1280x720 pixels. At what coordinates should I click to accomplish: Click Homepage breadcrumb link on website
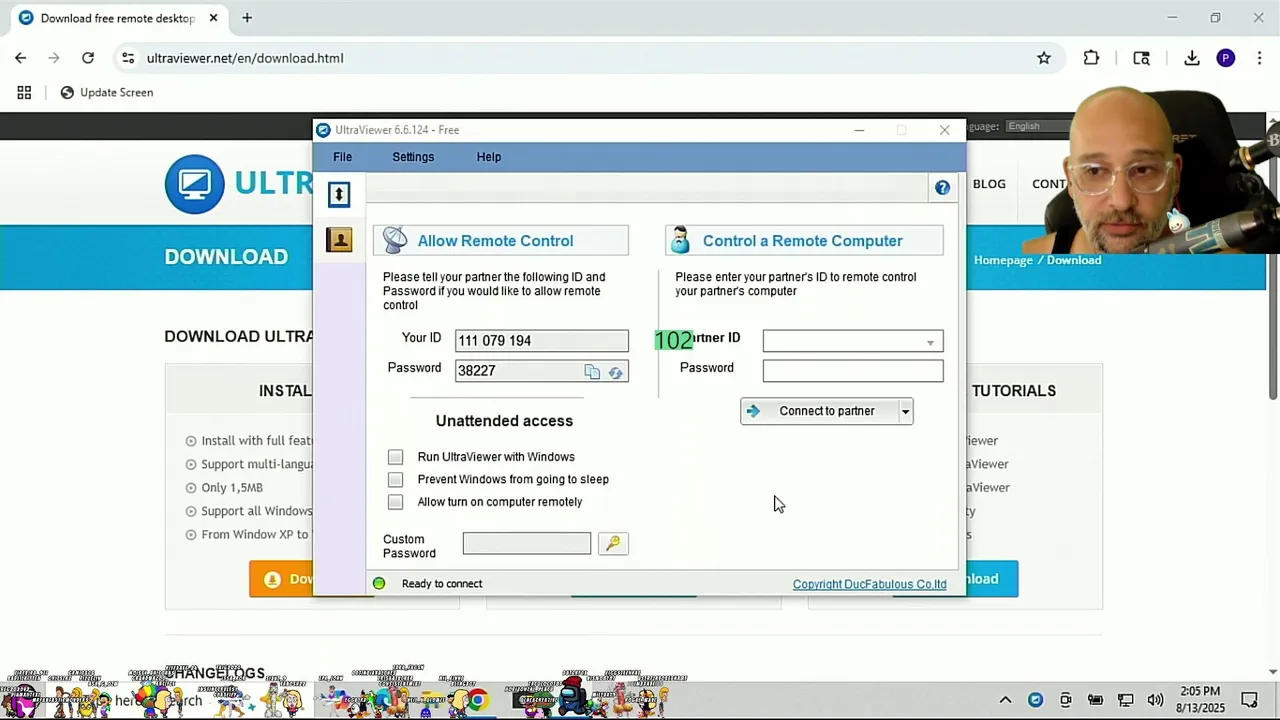pos(1003,260)
